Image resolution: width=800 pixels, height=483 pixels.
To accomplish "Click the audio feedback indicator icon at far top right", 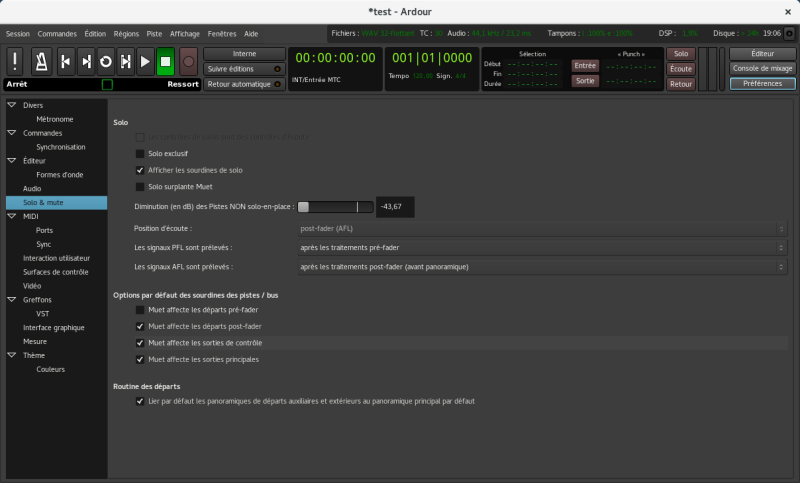I will pos(789,34).
